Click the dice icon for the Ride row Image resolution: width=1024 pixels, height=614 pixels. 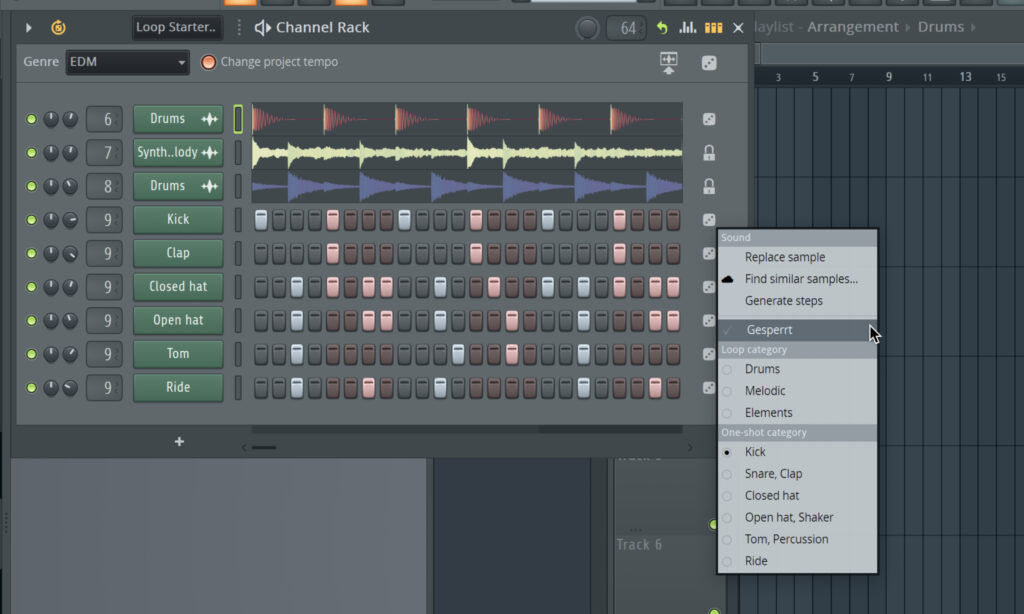point(709,388)
